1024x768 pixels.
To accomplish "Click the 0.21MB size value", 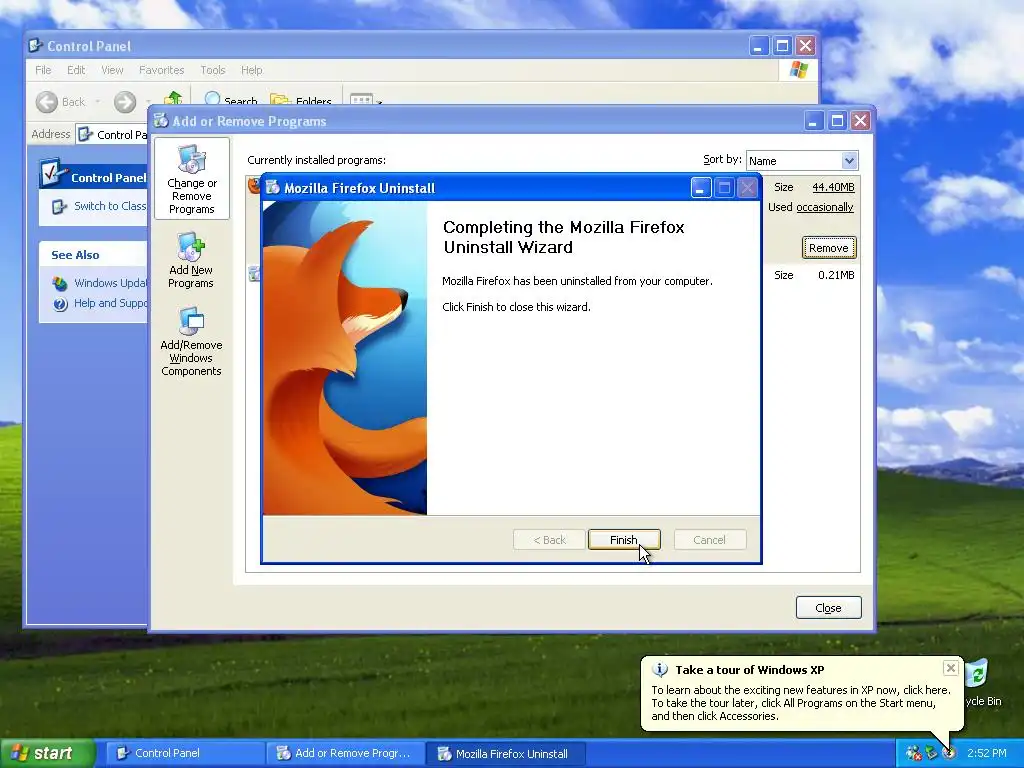I will 836,275.
